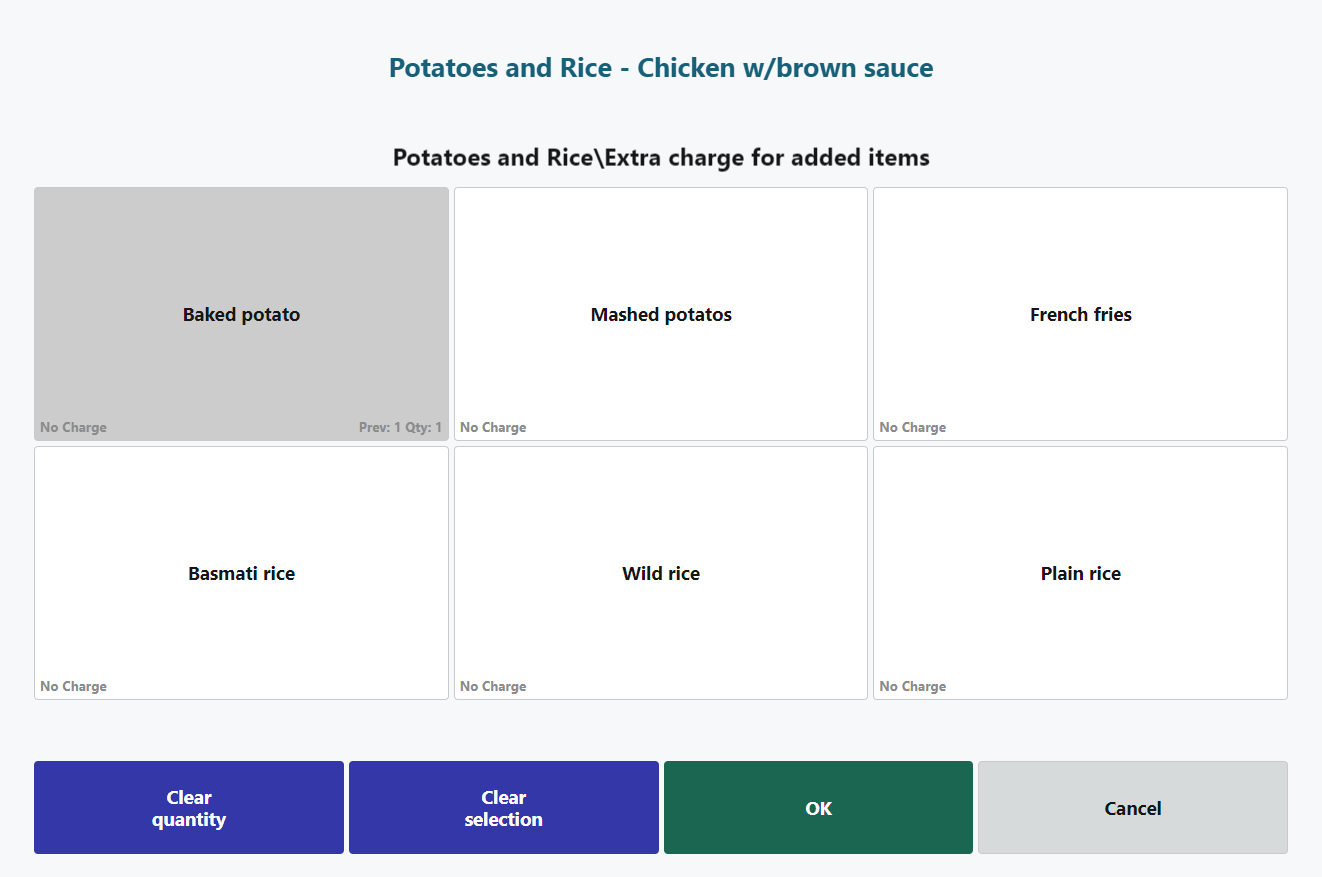Screen dimensions: 1322x877
Task: Dismiss the dialog with Cancel
Action: pyautogui.click(x=1132, y=808)
